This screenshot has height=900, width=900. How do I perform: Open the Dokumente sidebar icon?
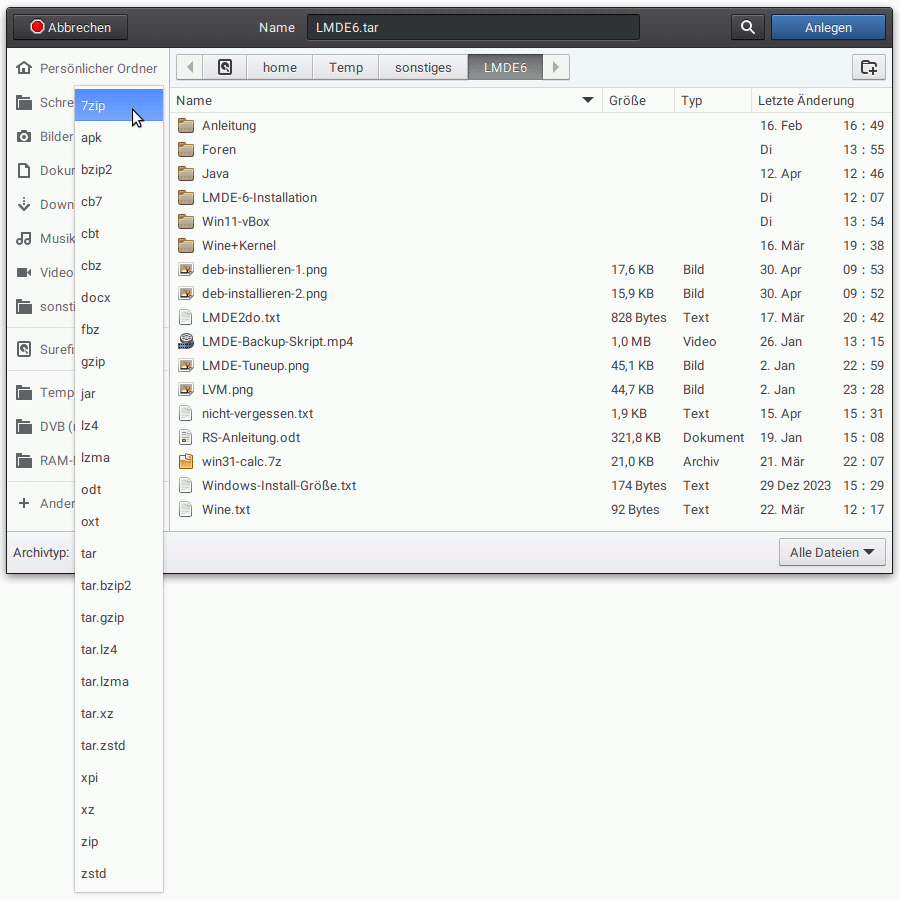[24, 170]
